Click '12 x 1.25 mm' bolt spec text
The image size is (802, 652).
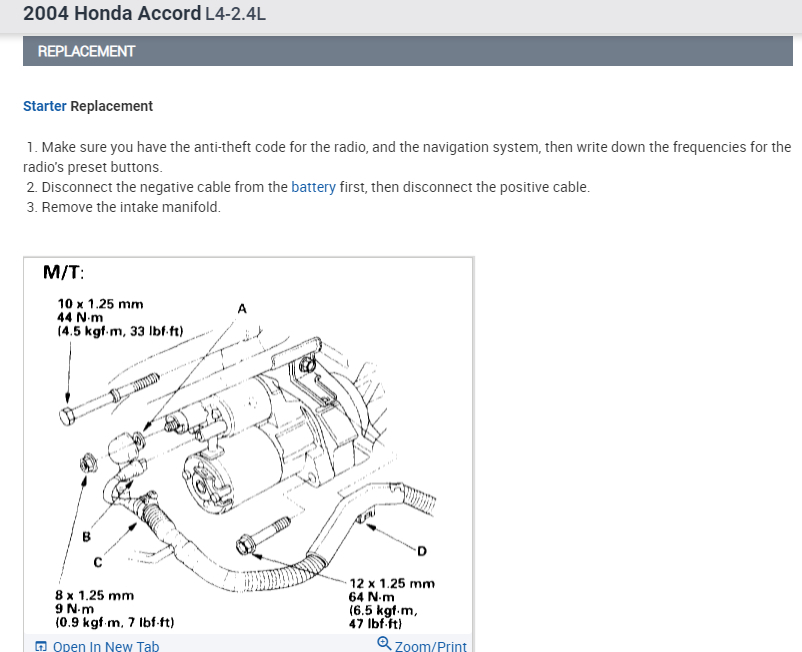(392, 583)
